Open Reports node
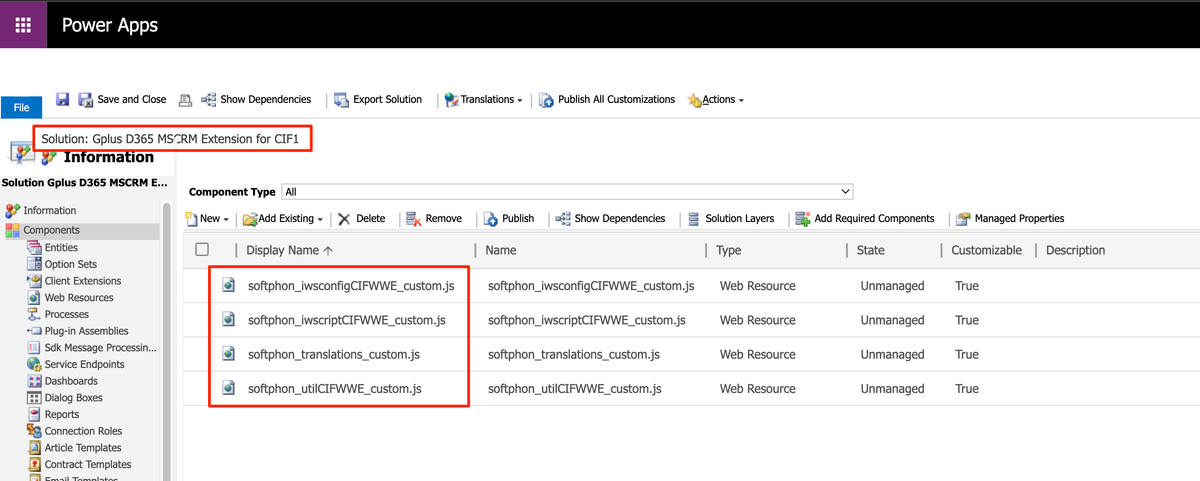The width and height of the screenshot is (1200, 481). pos(62,414)
